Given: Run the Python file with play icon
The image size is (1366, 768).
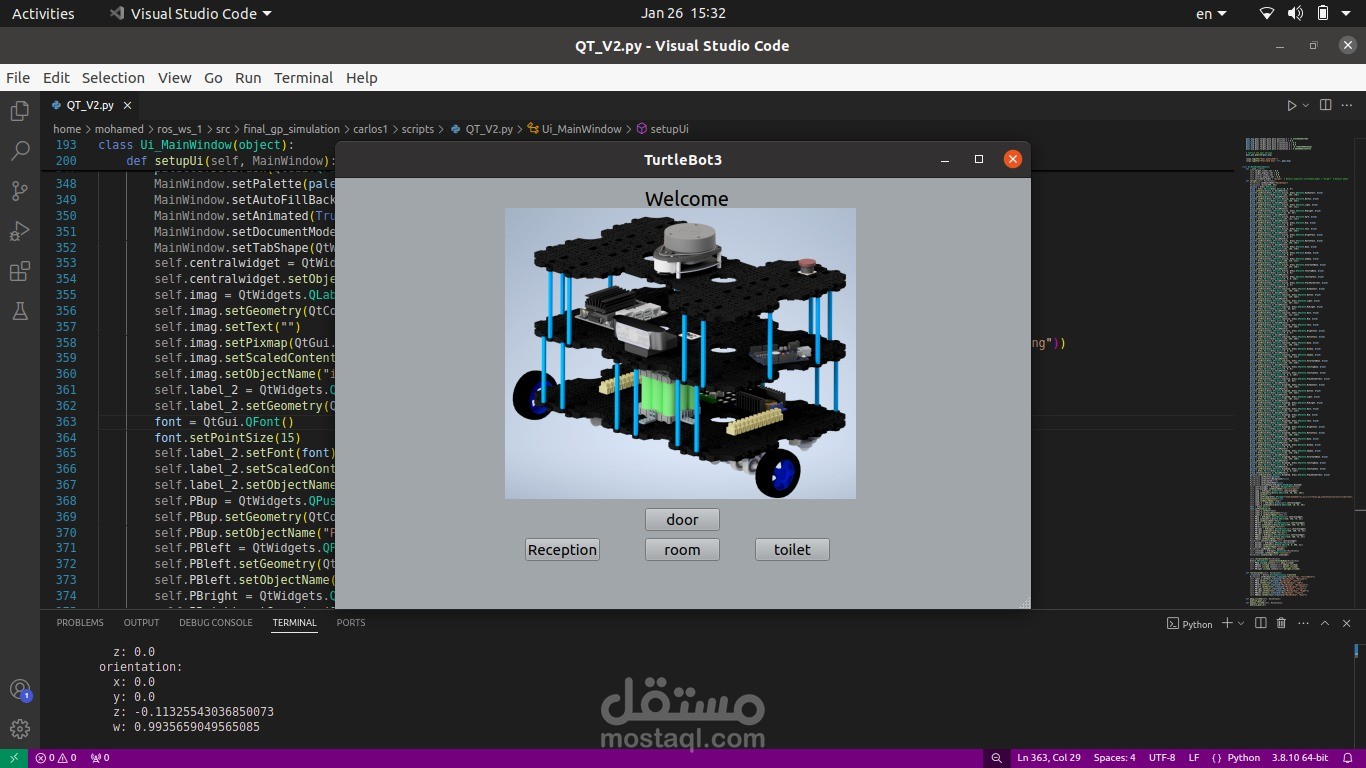Looking at the screenshot, I should tap(1291, 105).
